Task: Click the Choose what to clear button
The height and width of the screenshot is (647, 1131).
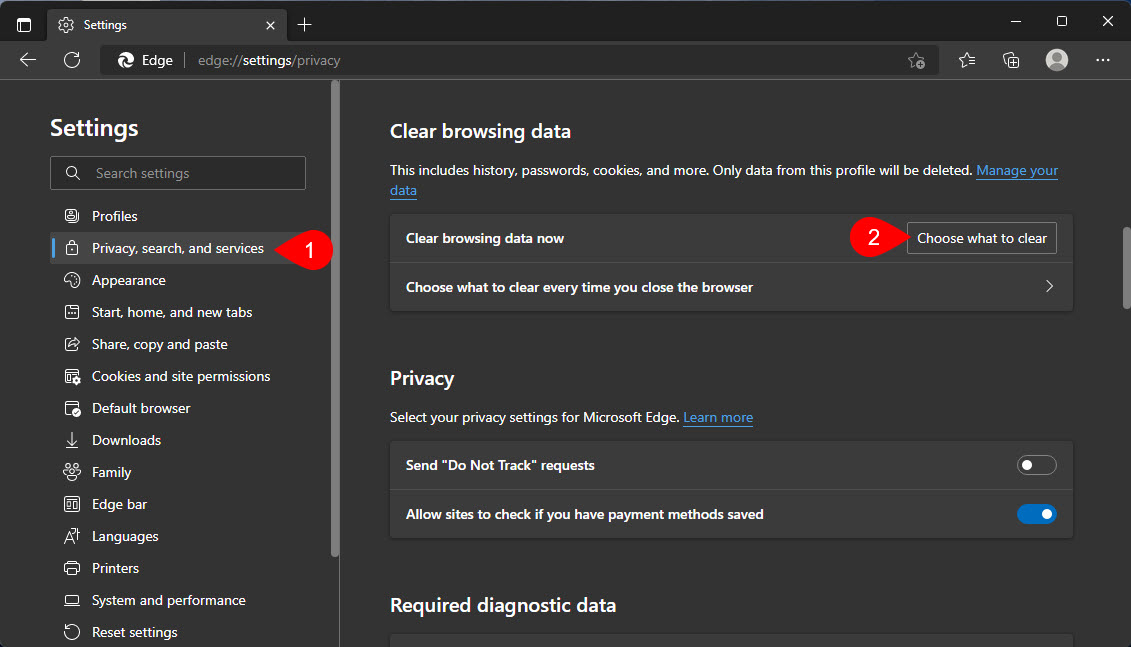Action: (x=982, y=238)
